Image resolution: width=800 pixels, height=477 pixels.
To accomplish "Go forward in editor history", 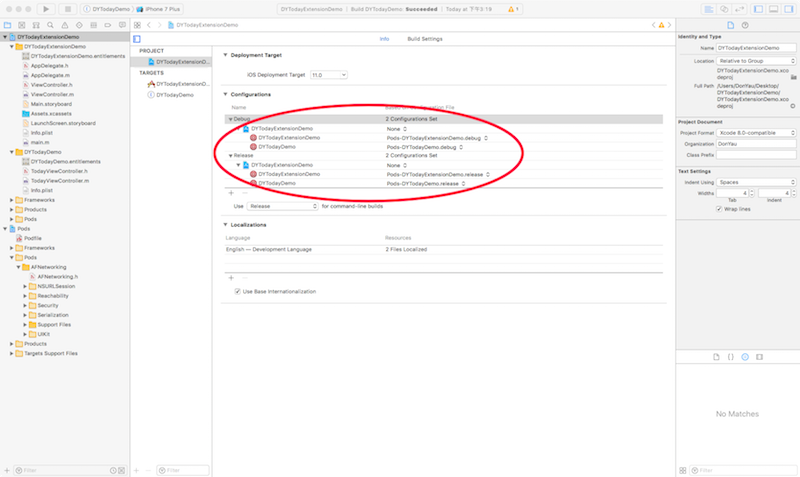I will click(159, 25).
